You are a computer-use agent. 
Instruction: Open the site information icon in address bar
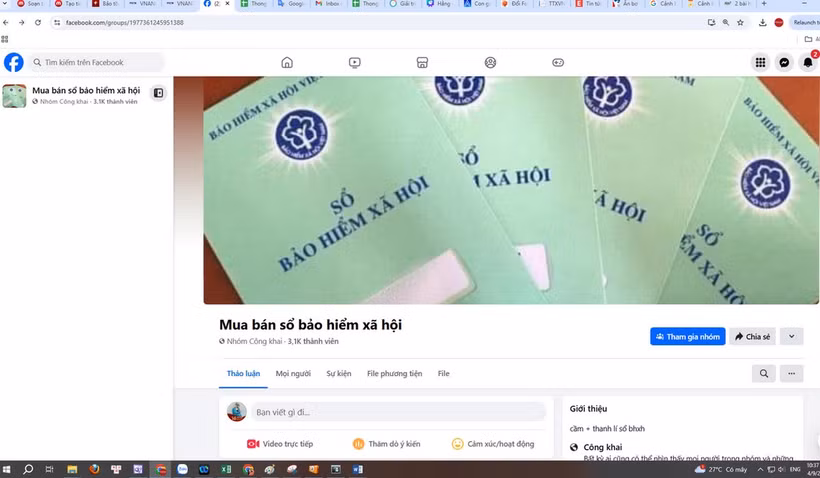pos(57,22)
